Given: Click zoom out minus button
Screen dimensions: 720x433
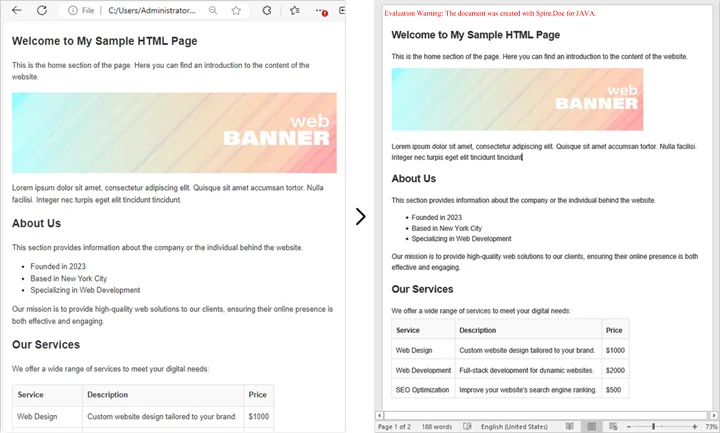Looking at the screenshot, I should 631,426.
